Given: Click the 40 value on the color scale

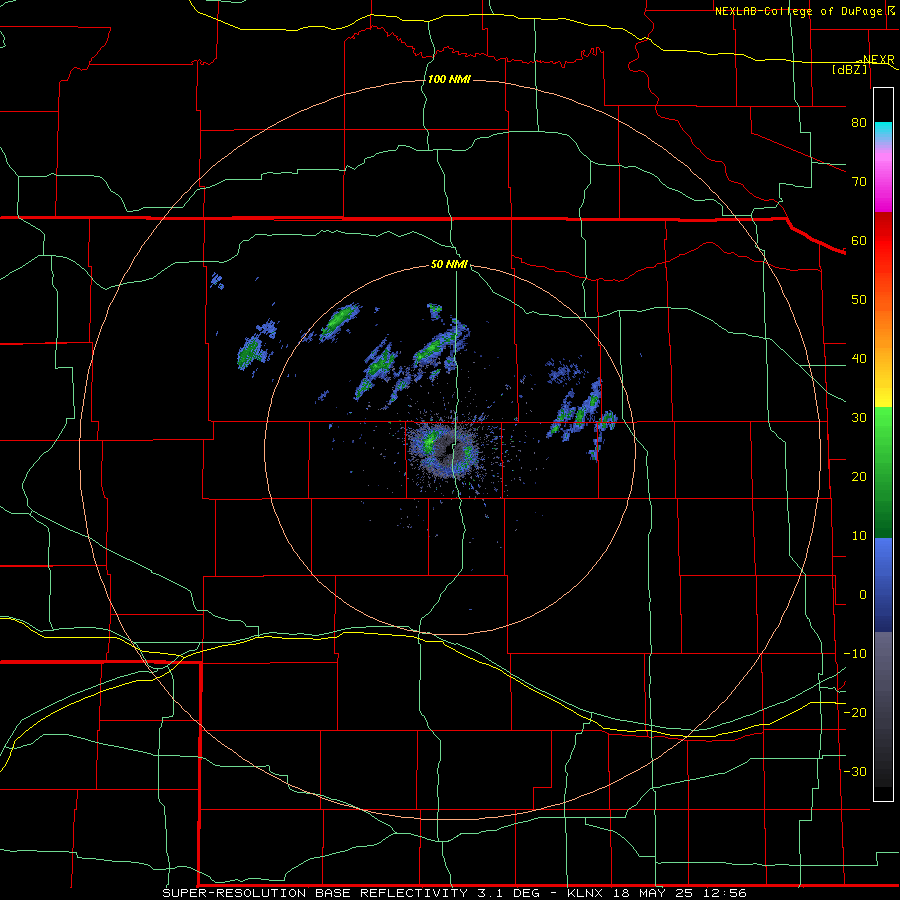Looking at the screenshot, I should (x=859, y=359).
